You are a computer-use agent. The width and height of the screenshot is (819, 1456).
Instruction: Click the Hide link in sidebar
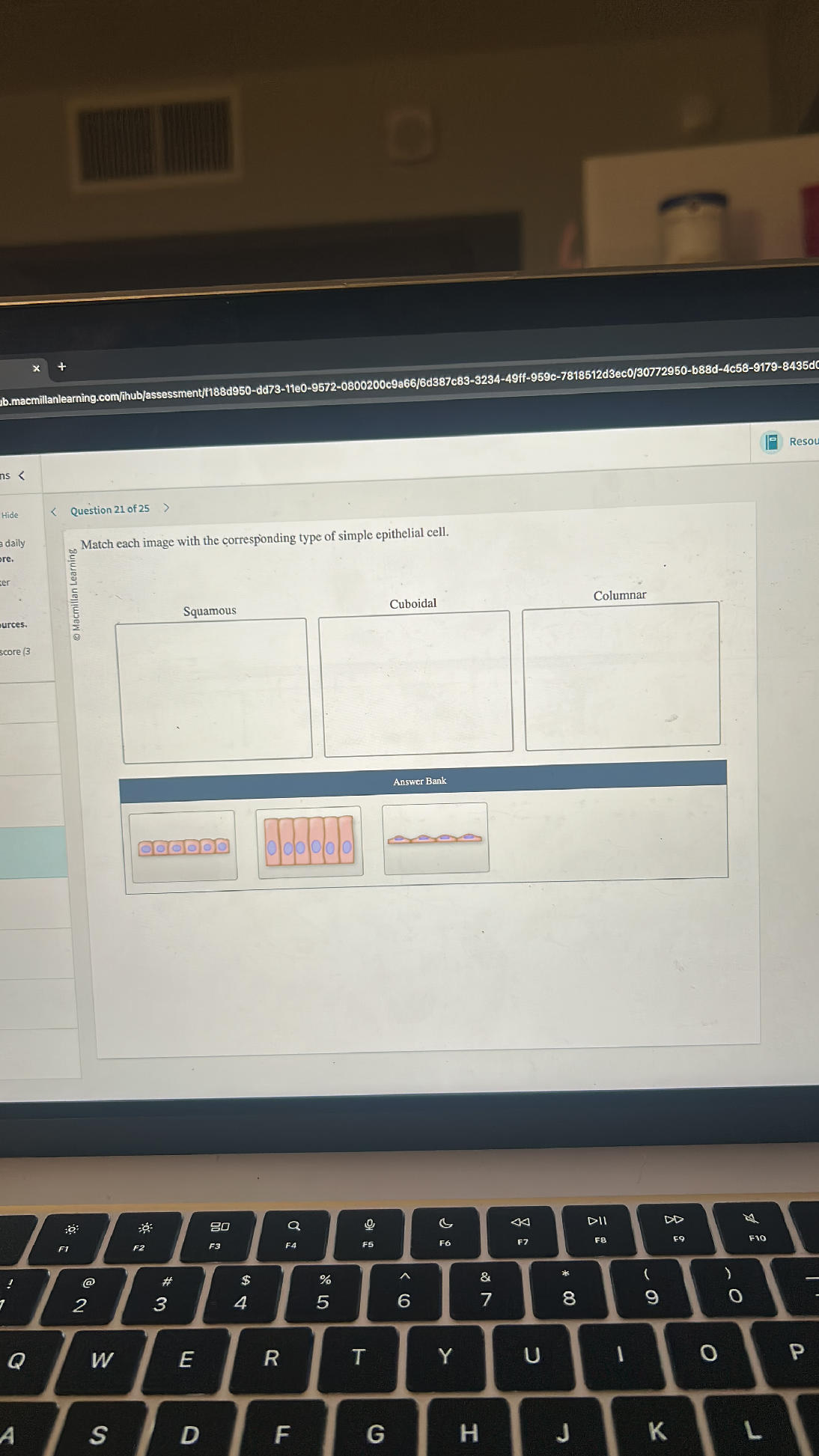(x=10, y=515)
